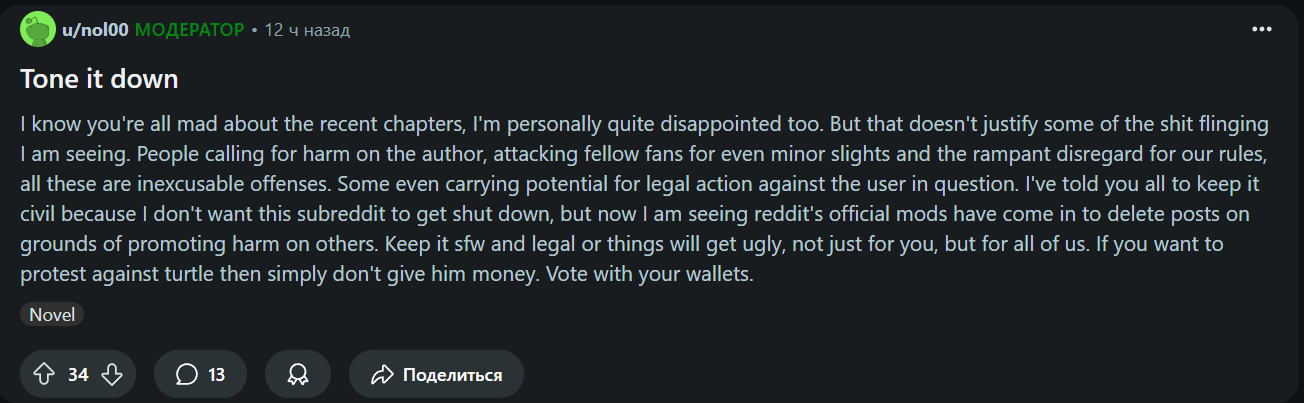The image size is (1304, 403).
Task: Click the green user avatar icon
Action: (37, 30)
